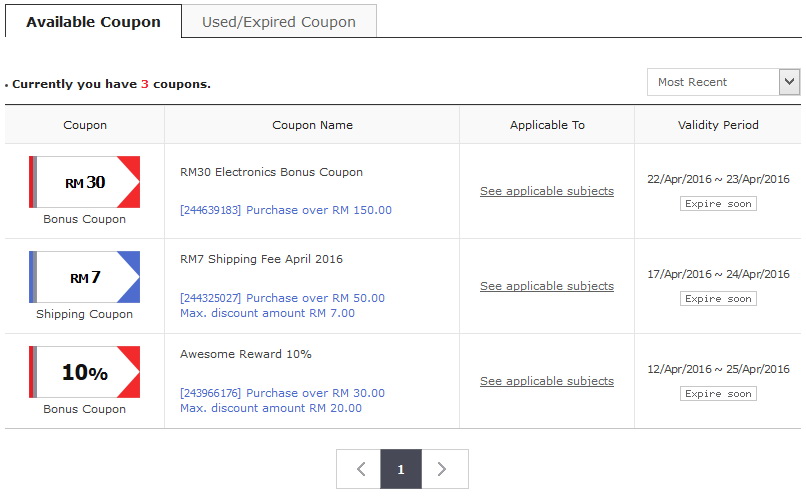This screenshot has height=497, width=806.
Task: Click the RM7 Shipping Coupon icon
Action: tap(85, 277)
